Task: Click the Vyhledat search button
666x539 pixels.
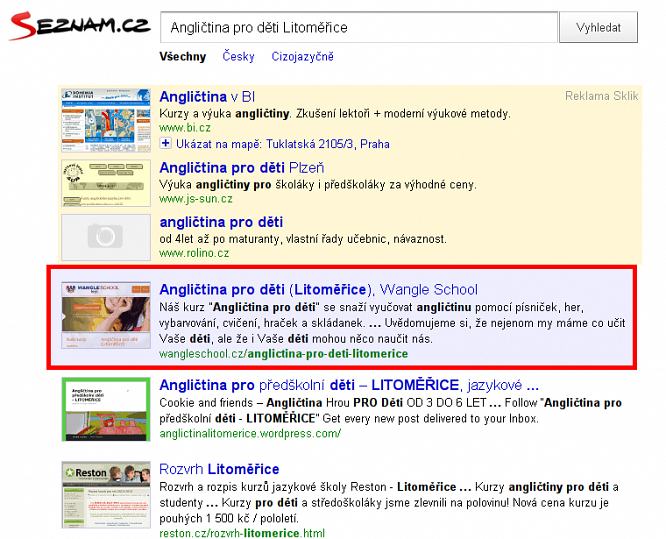Action: (598, 27)
